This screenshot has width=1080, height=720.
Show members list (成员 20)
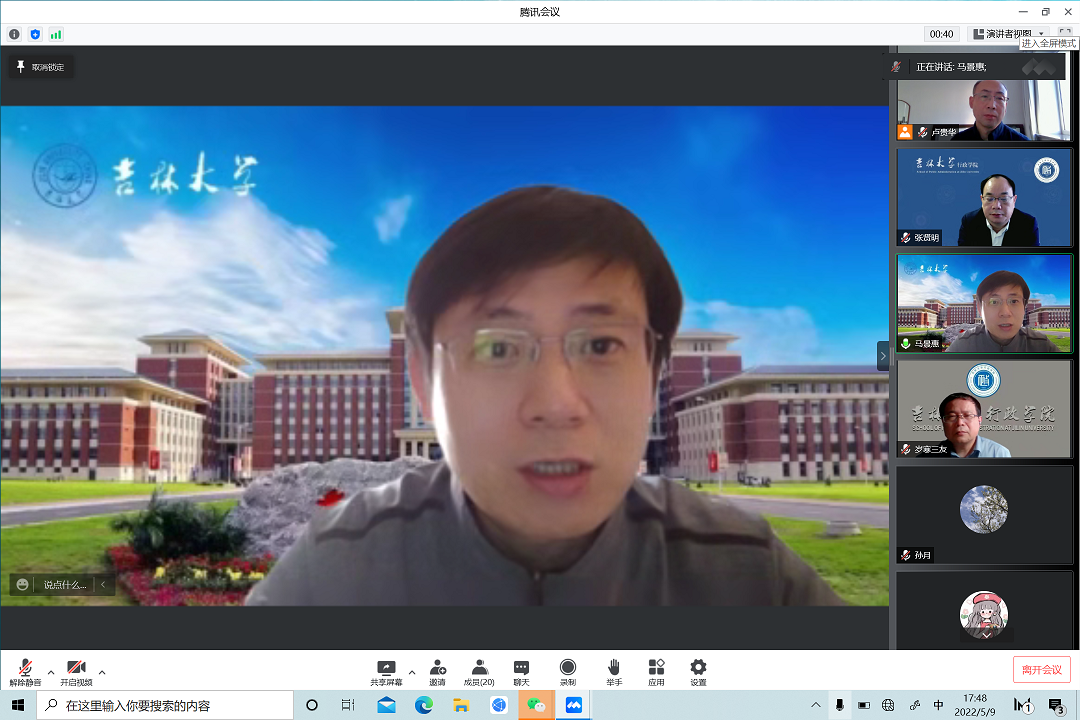[x=479, y=671]
